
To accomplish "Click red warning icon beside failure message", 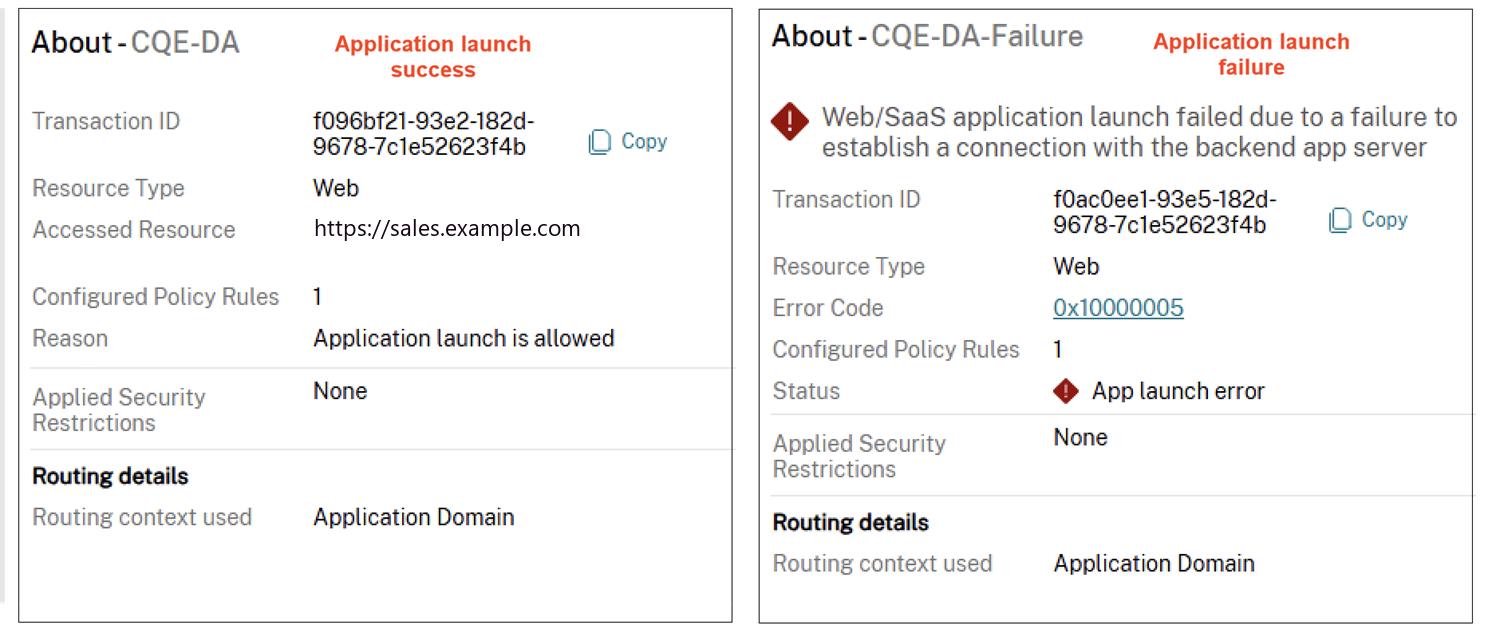I will click(x=790, y=121).
